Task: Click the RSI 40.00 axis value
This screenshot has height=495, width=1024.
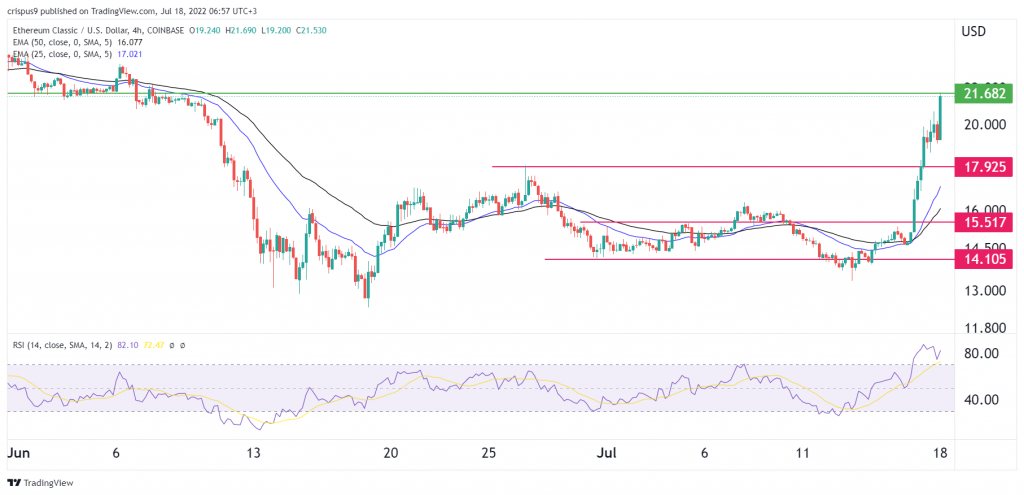Action: (x=980, y=400)
